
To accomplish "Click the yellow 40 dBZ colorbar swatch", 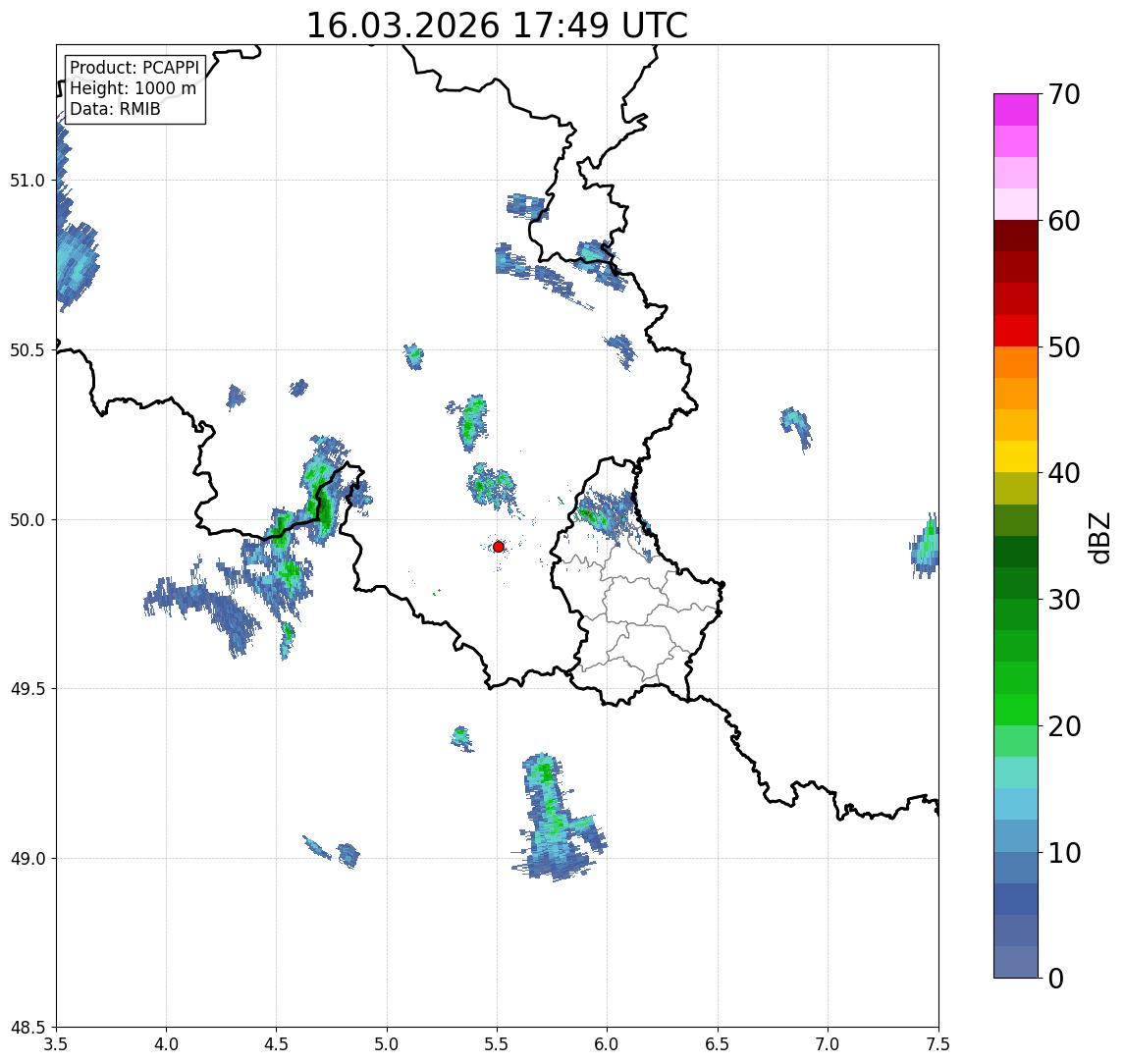I will [x=1016, y=456].
